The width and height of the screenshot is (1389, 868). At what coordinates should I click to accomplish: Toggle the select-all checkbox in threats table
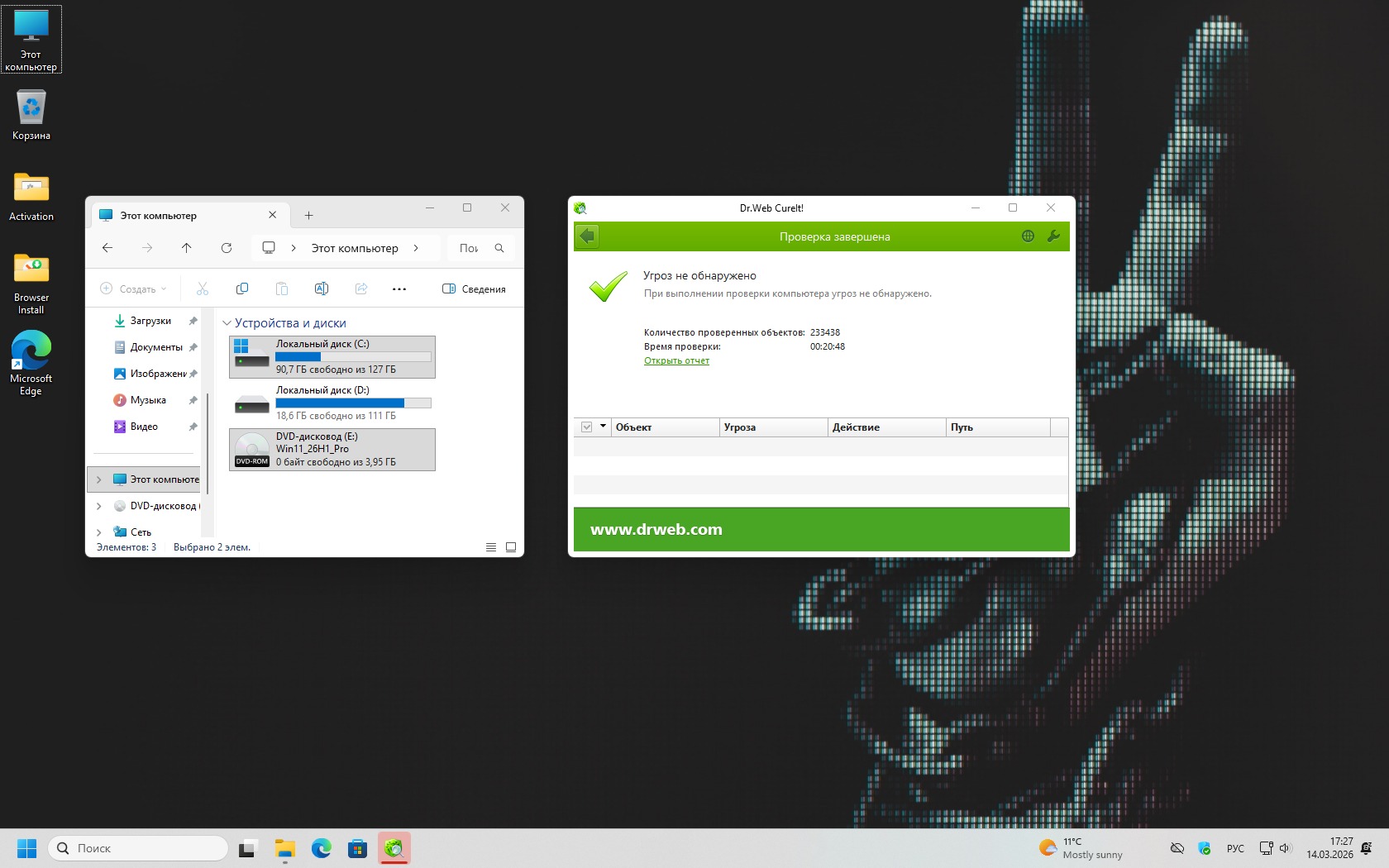coord(587,427)
